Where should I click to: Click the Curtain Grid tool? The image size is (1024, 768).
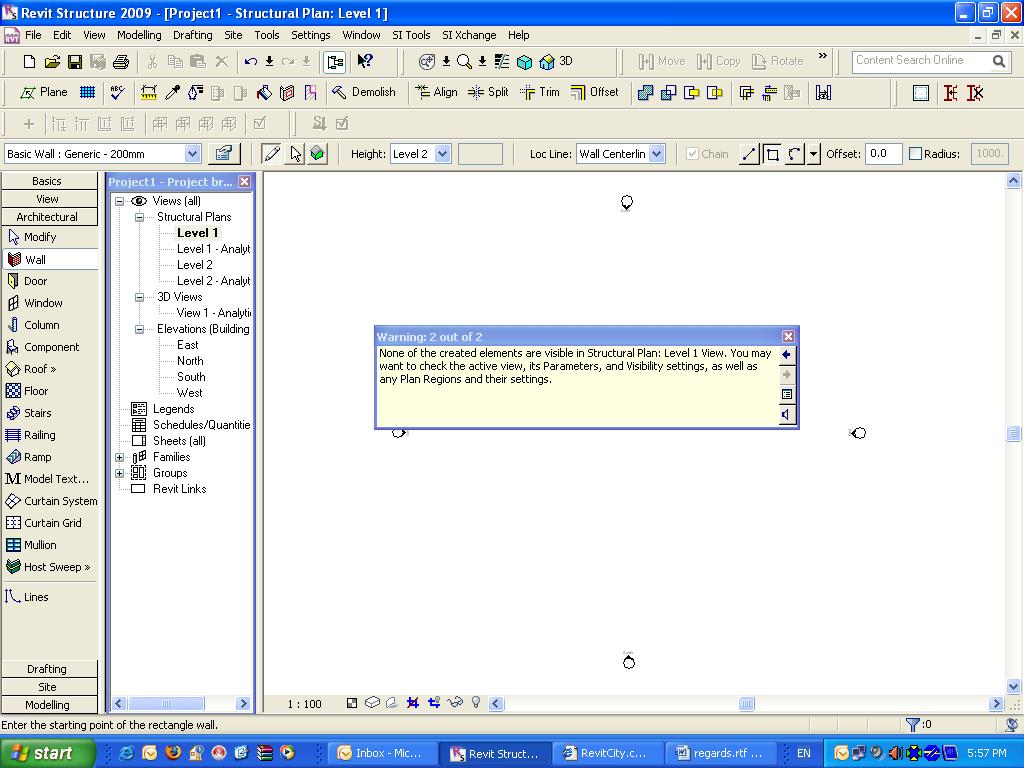coord(52,523)
